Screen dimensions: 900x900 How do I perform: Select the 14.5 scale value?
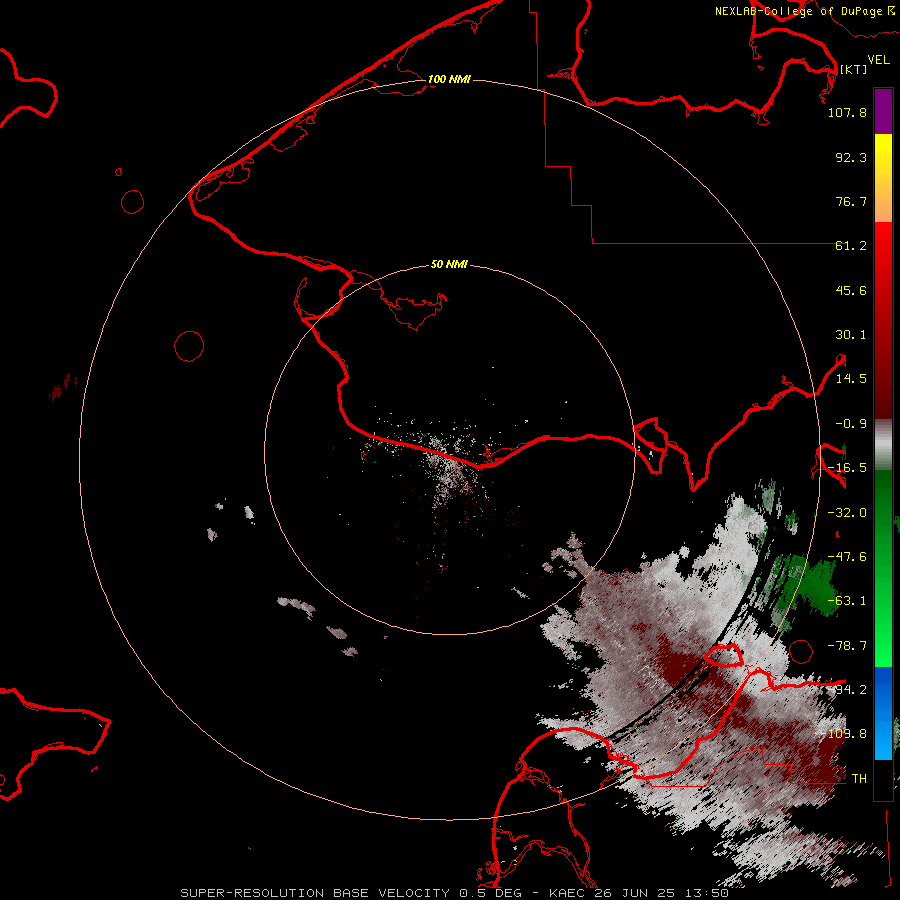tap(851, 379)
